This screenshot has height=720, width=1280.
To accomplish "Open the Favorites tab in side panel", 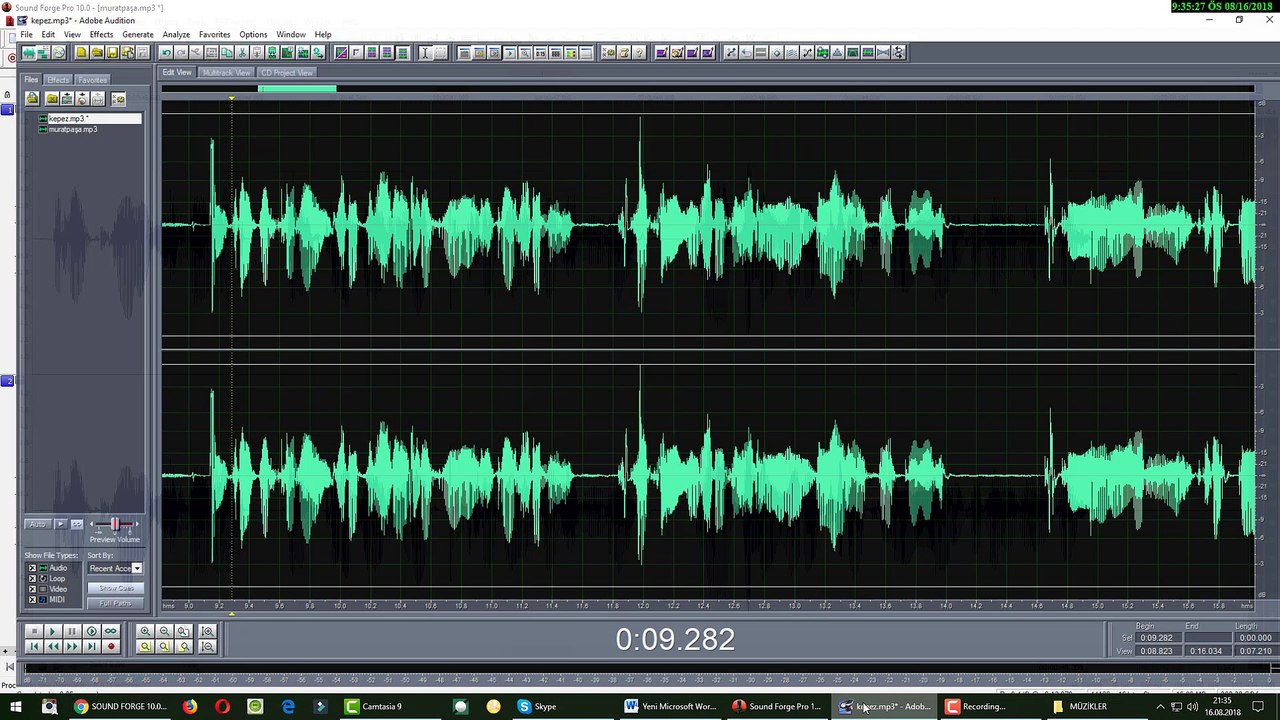I will click(x=92, y=80).
